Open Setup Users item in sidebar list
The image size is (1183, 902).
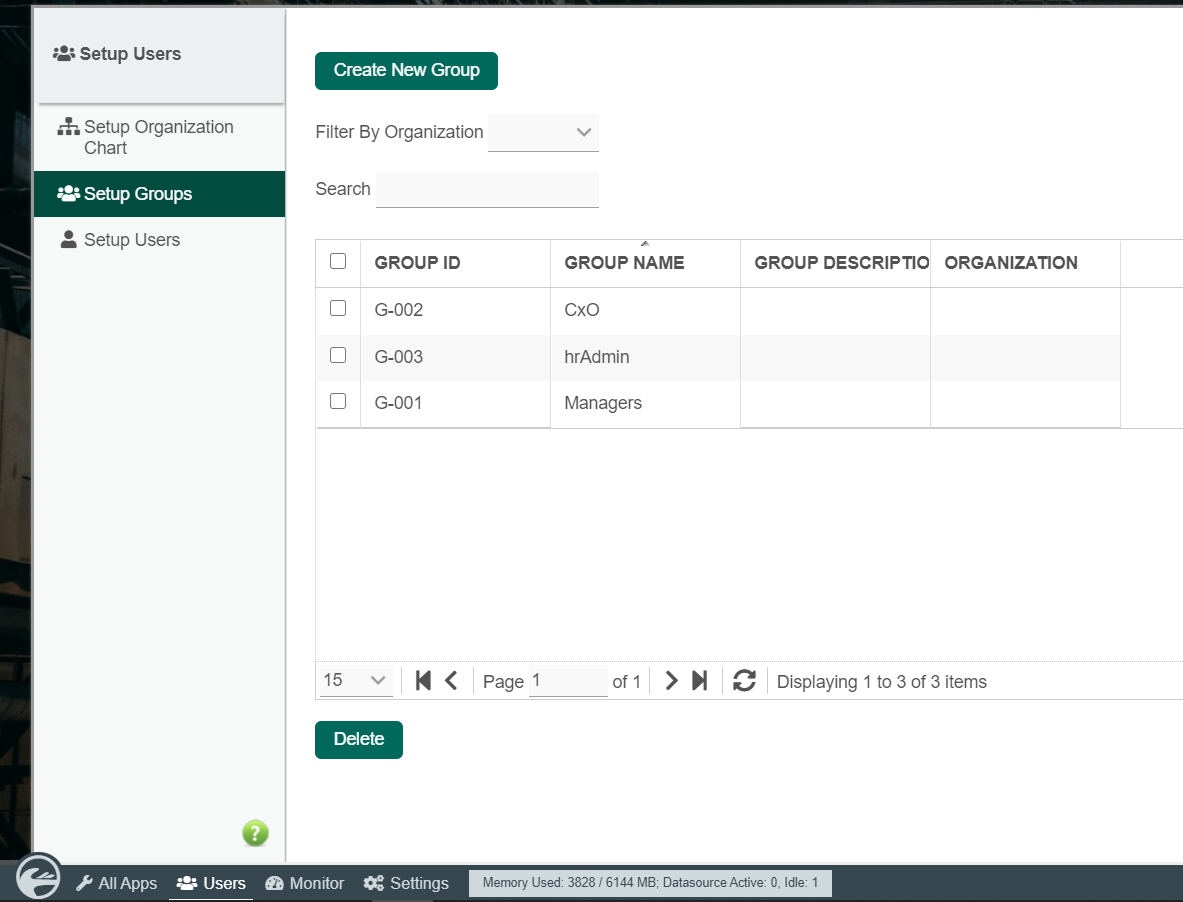pyautogui.click(x=131, y=240)
